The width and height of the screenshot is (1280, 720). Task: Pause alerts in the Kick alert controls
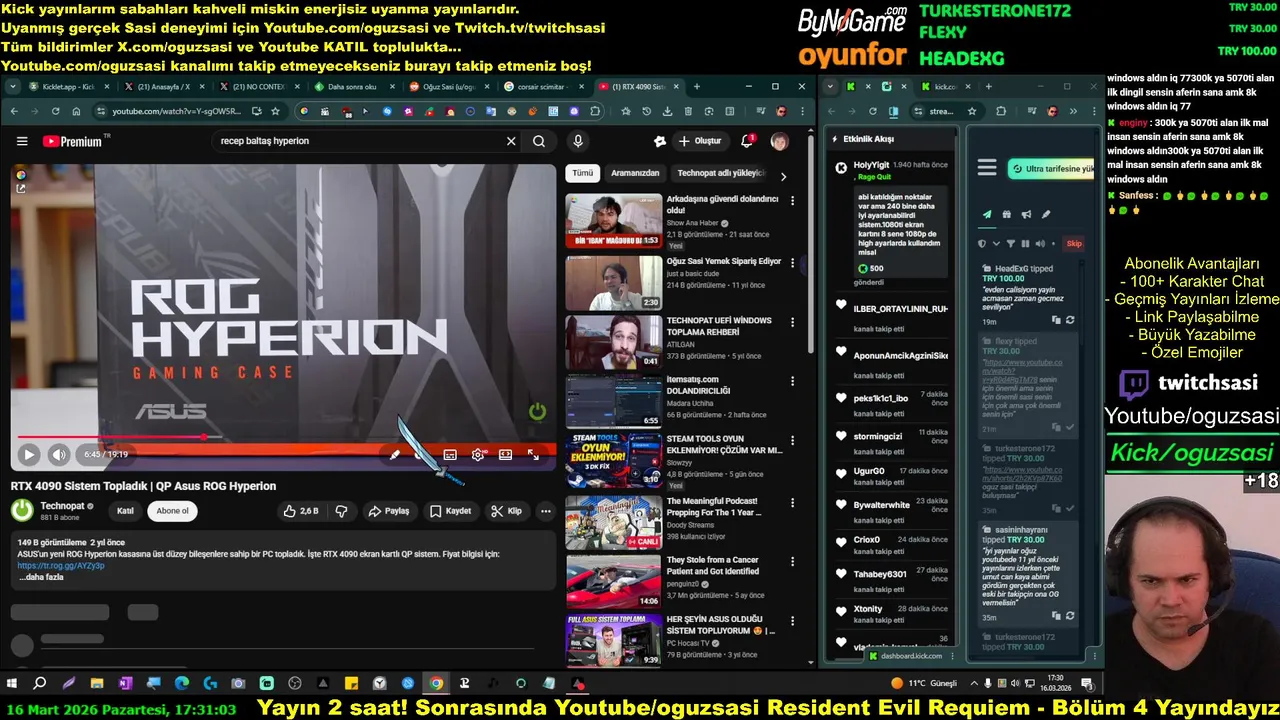pyautogui.click(x=1025, y=243)
